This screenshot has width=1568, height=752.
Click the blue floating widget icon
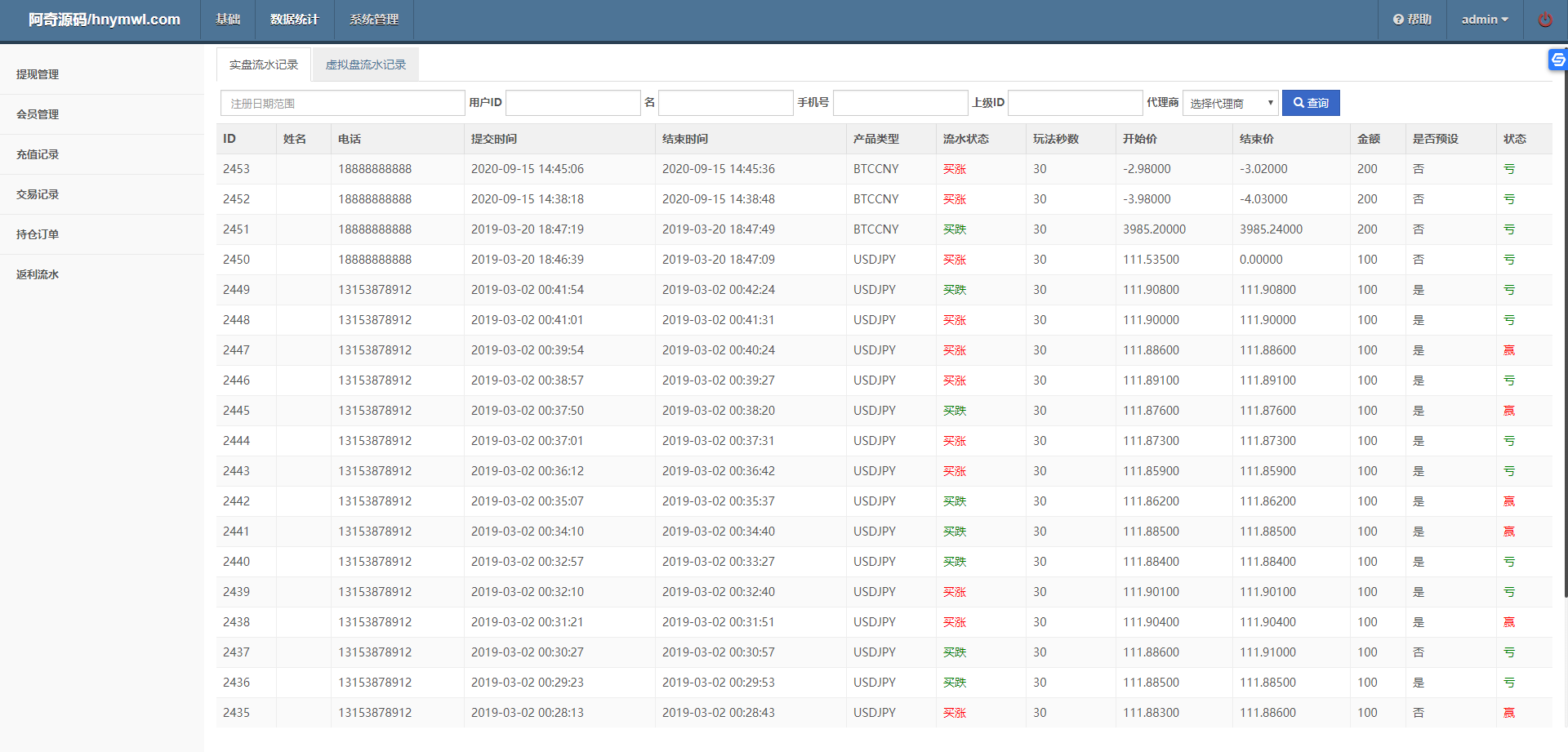coord(1557,60)
